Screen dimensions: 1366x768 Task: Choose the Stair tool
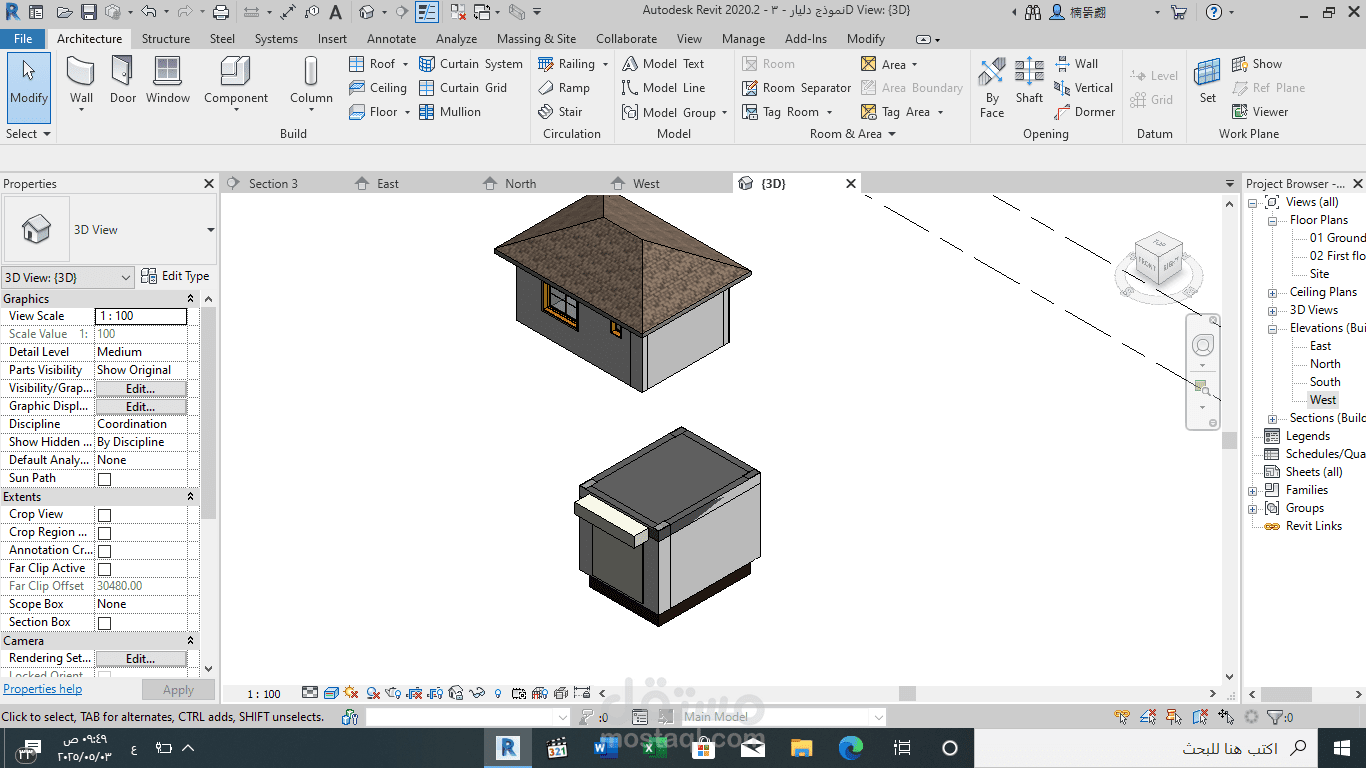tap(560, 112)
